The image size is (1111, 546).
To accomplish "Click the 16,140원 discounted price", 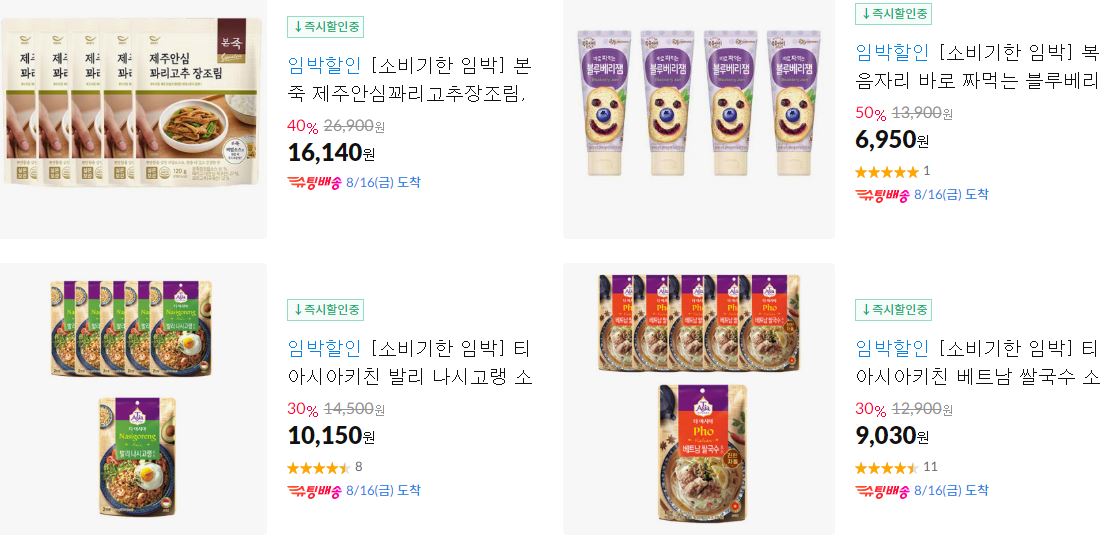I will pos(331,152).
